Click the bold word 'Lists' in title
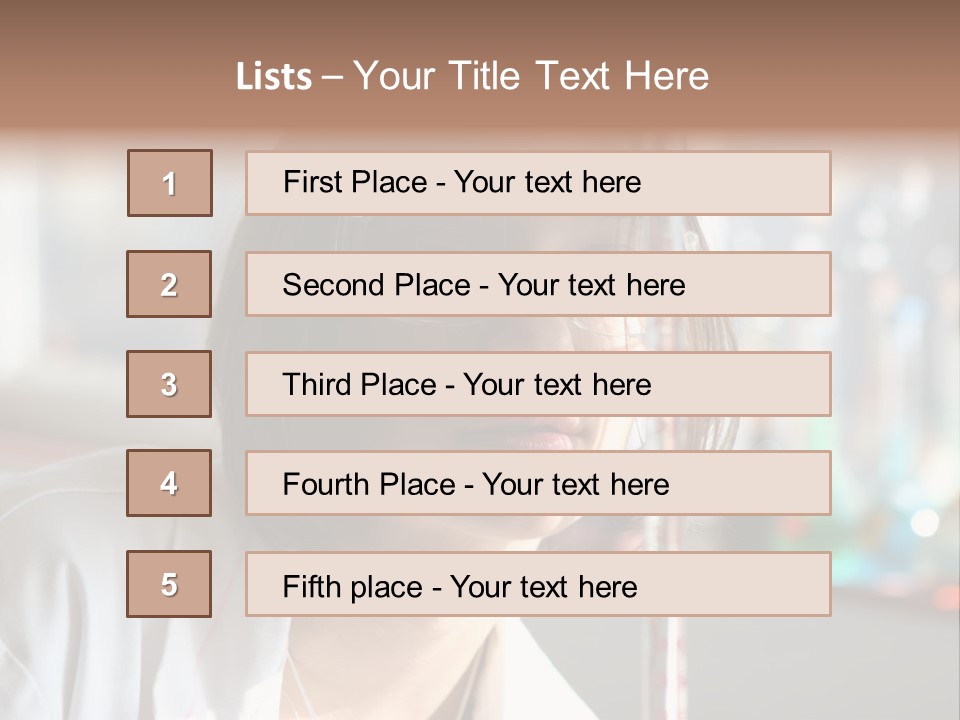 (274, 77)
